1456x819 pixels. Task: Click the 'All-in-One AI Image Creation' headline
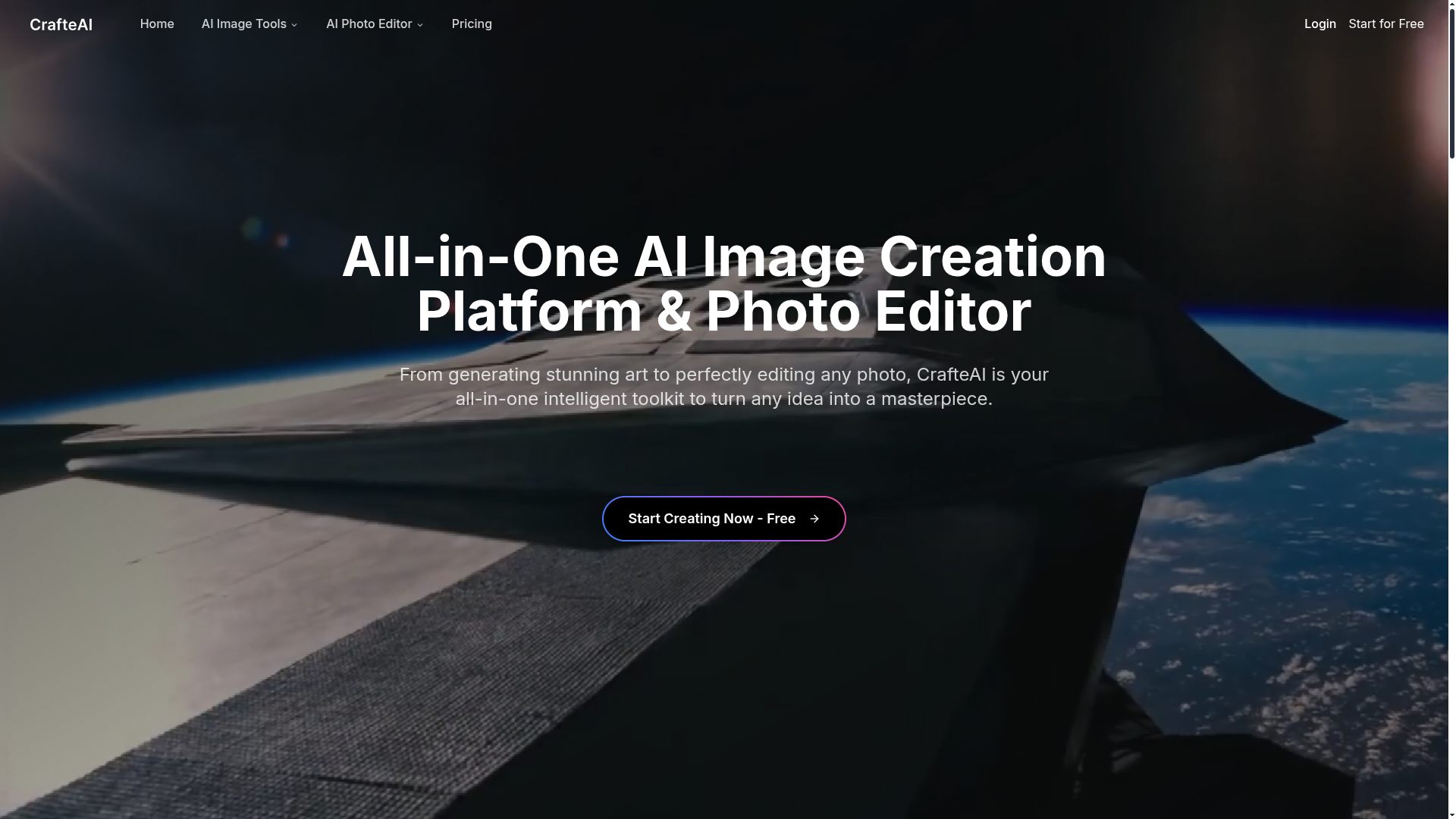point(723,257)
